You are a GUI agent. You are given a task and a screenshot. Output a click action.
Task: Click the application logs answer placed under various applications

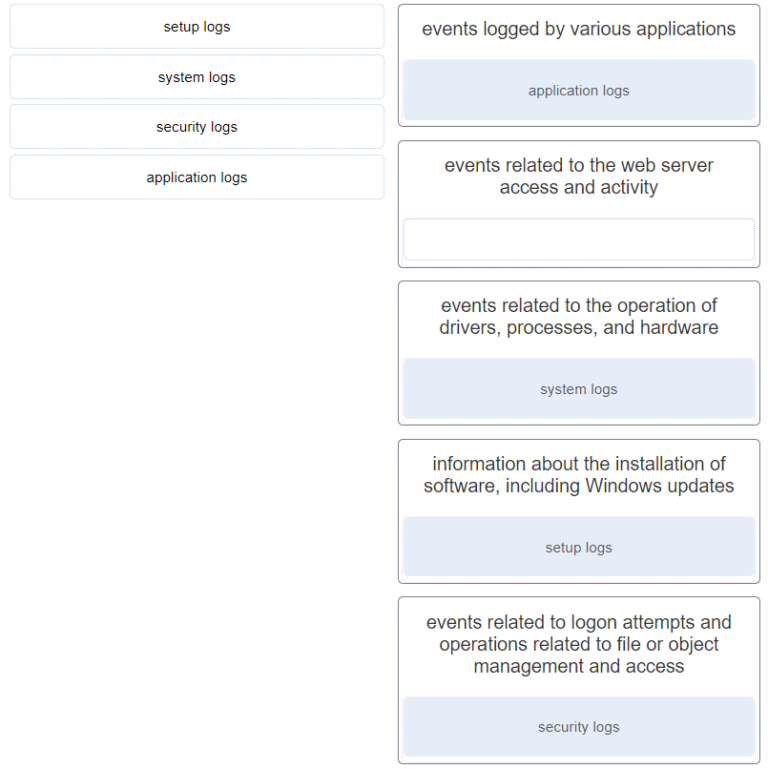tap(578, 91)
